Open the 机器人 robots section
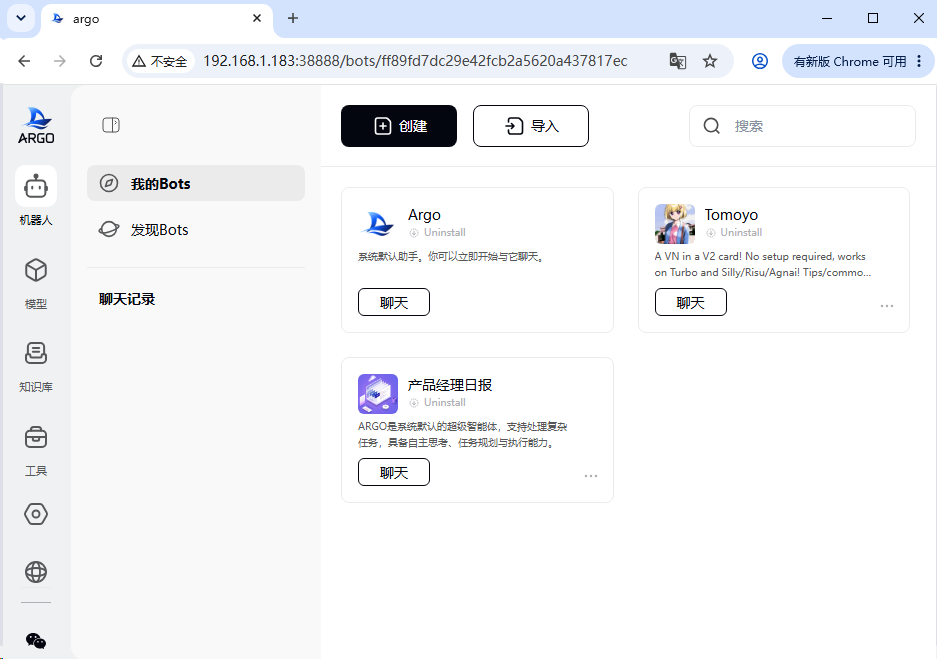This screenshot has height=659, width=937. [x=36, y=196]
